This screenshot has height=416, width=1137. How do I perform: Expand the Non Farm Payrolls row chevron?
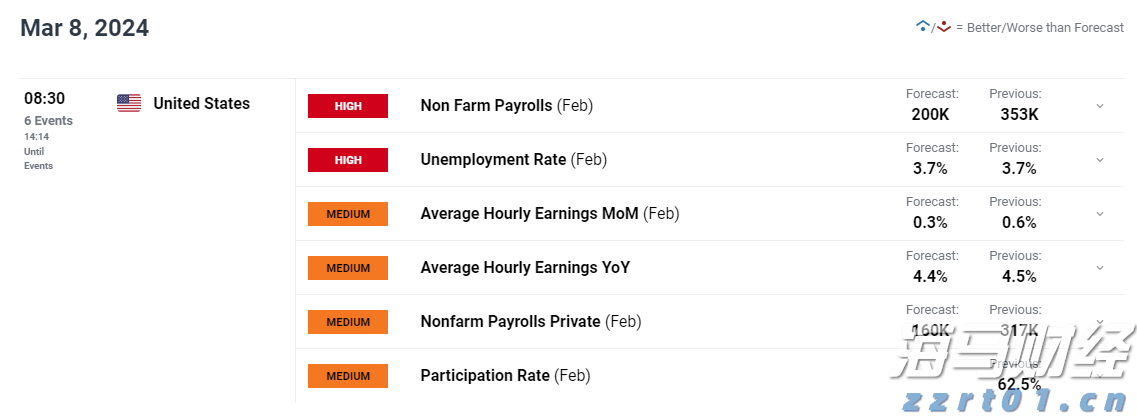1100,106
